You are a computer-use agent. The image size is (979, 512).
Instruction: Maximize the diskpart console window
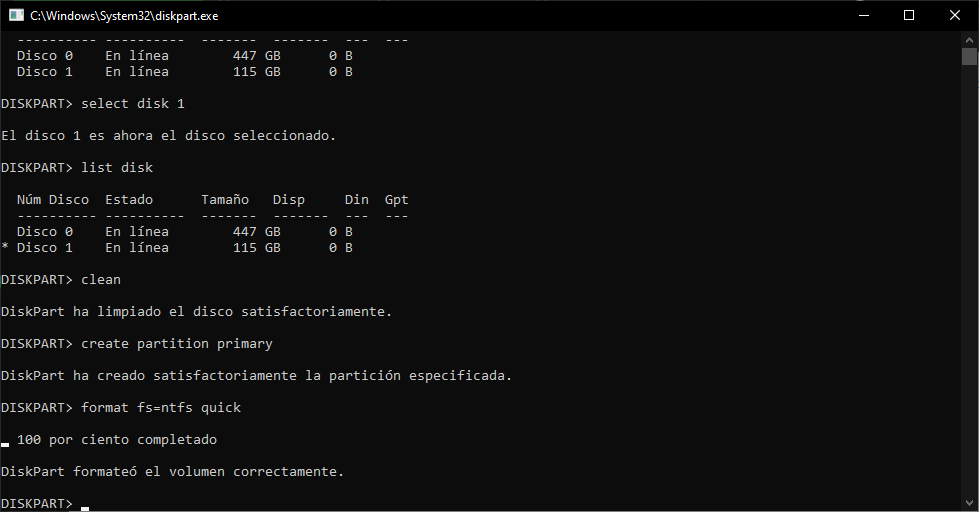tap(908, 15)
